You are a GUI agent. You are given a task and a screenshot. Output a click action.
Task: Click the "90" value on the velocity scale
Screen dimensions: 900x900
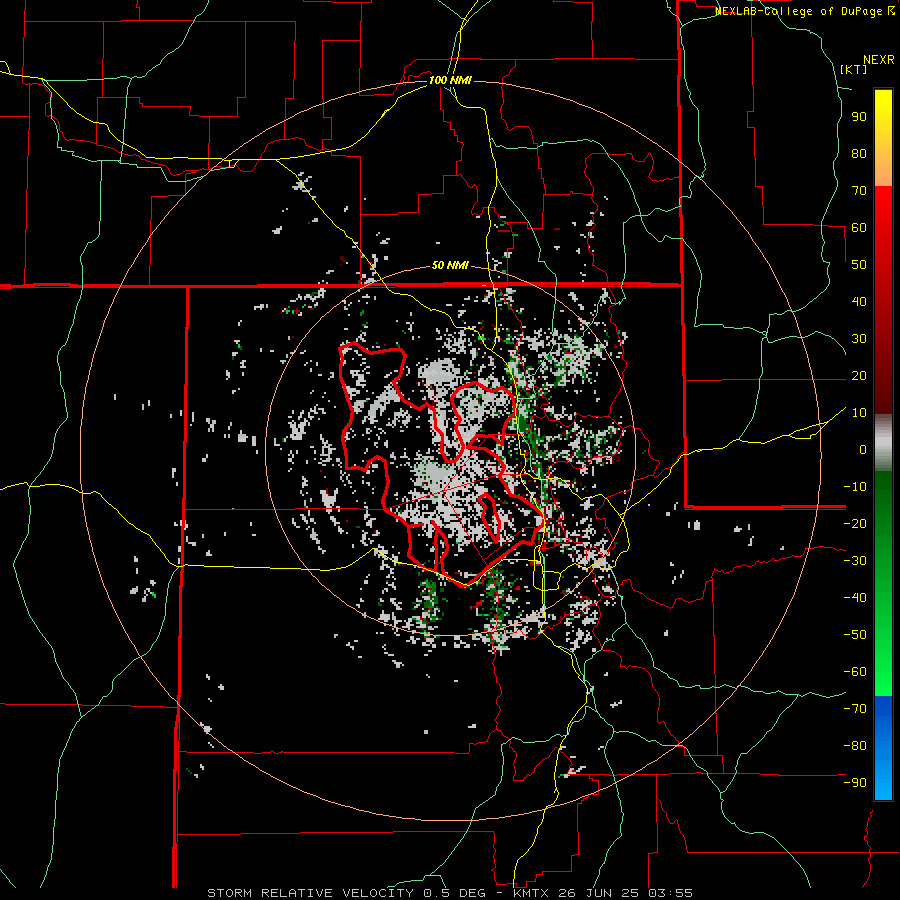coord(859,117)
